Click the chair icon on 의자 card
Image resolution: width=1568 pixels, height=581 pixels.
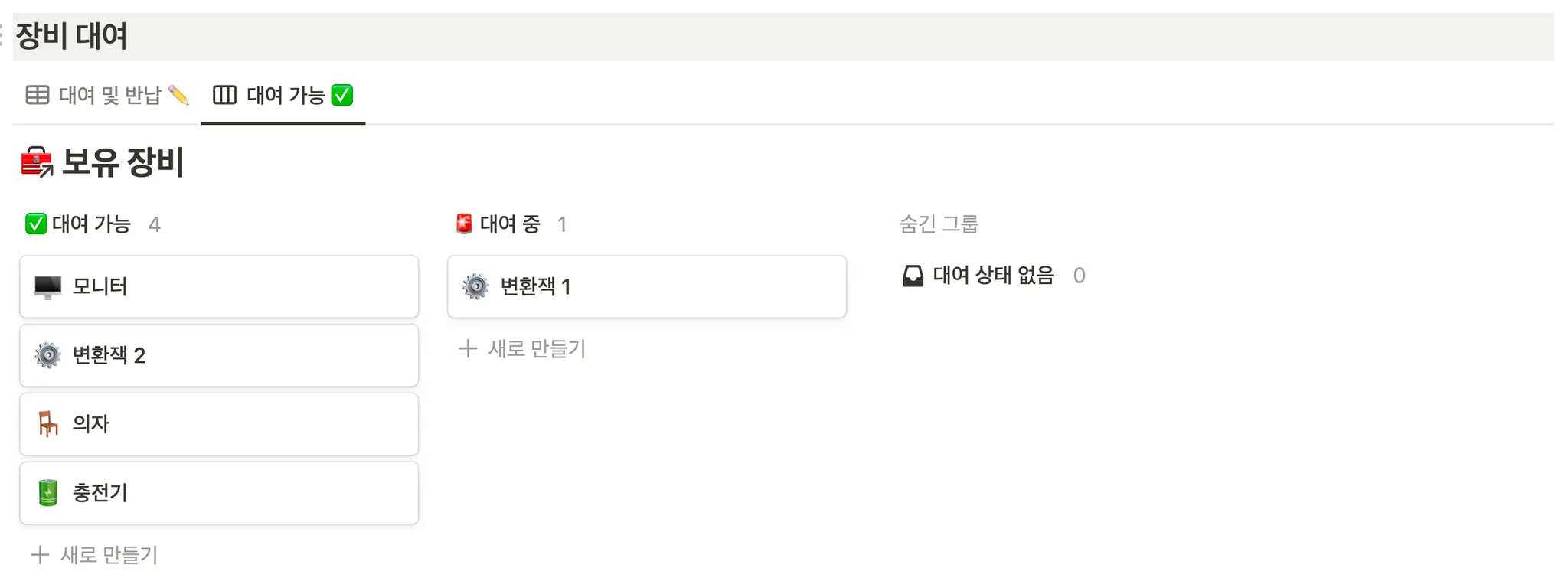pyautogui.click(x=47, y=424)
